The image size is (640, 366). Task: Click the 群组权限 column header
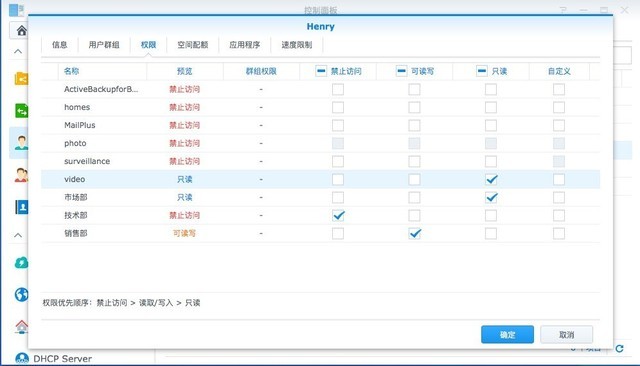pyautogui.click(x=261, y=71)
